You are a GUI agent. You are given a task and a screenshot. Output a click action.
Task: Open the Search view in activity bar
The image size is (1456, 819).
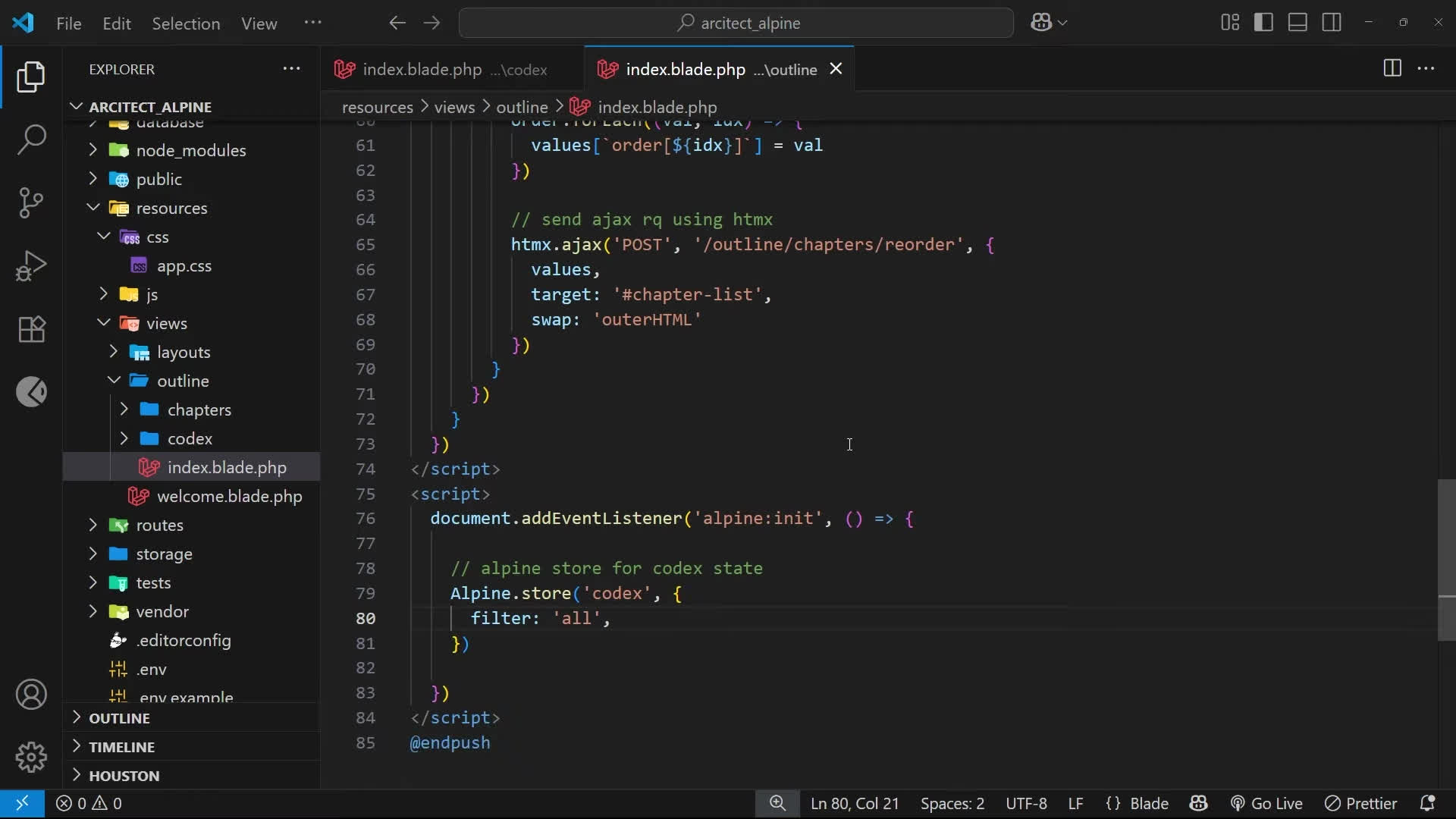point(31,140)
